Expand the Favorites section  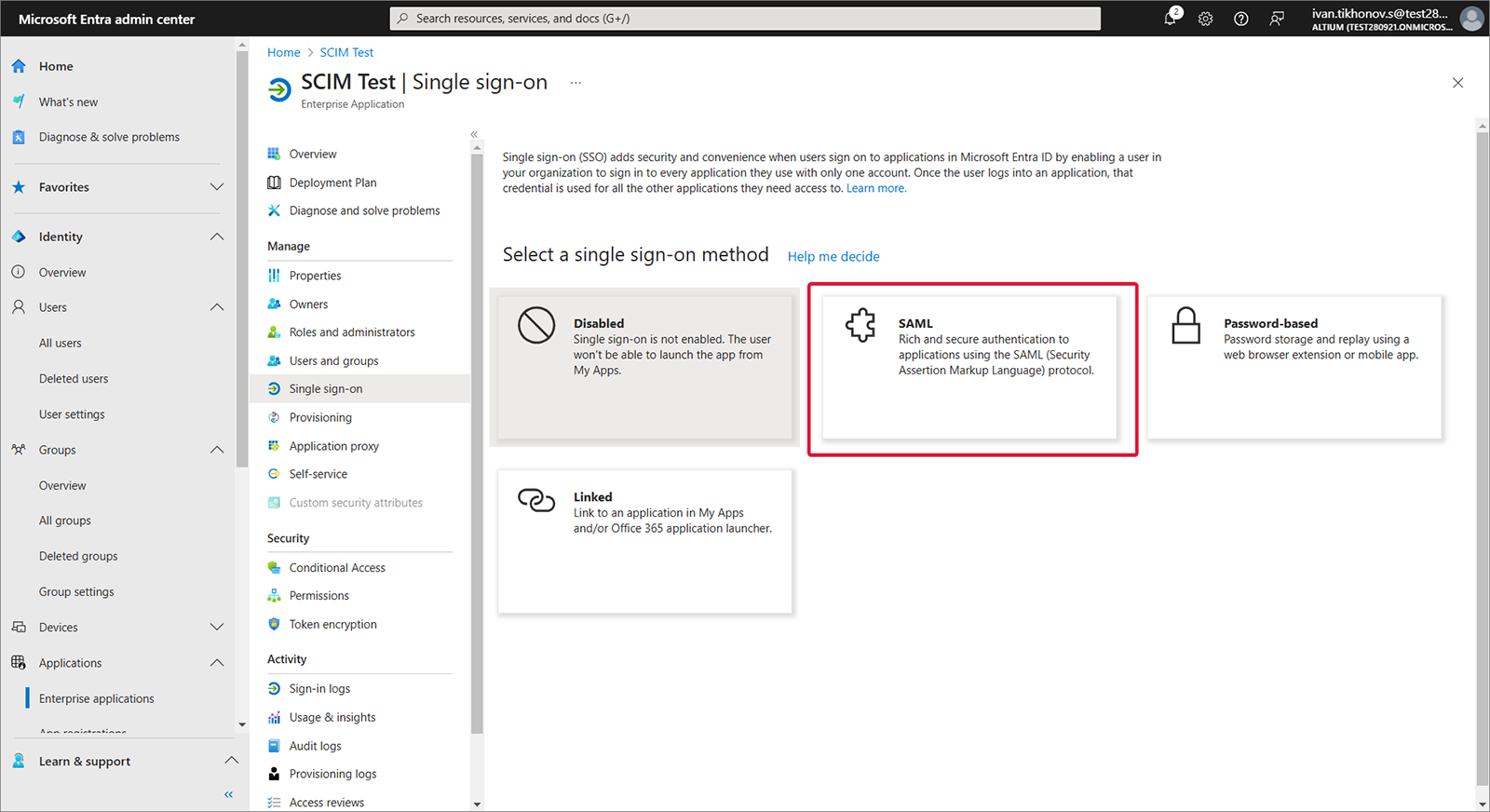pos(217,187)
